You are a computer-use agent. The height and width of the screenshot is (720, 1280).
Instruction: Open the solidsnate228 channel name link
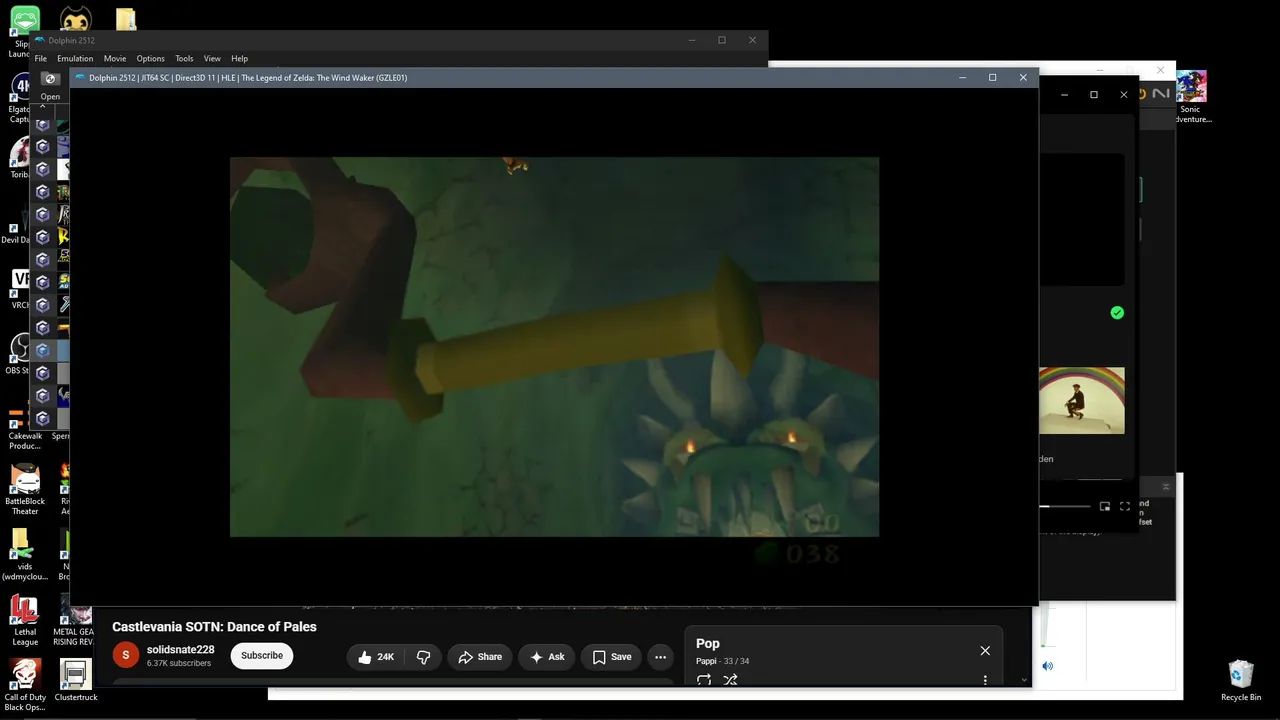(180, 650)
